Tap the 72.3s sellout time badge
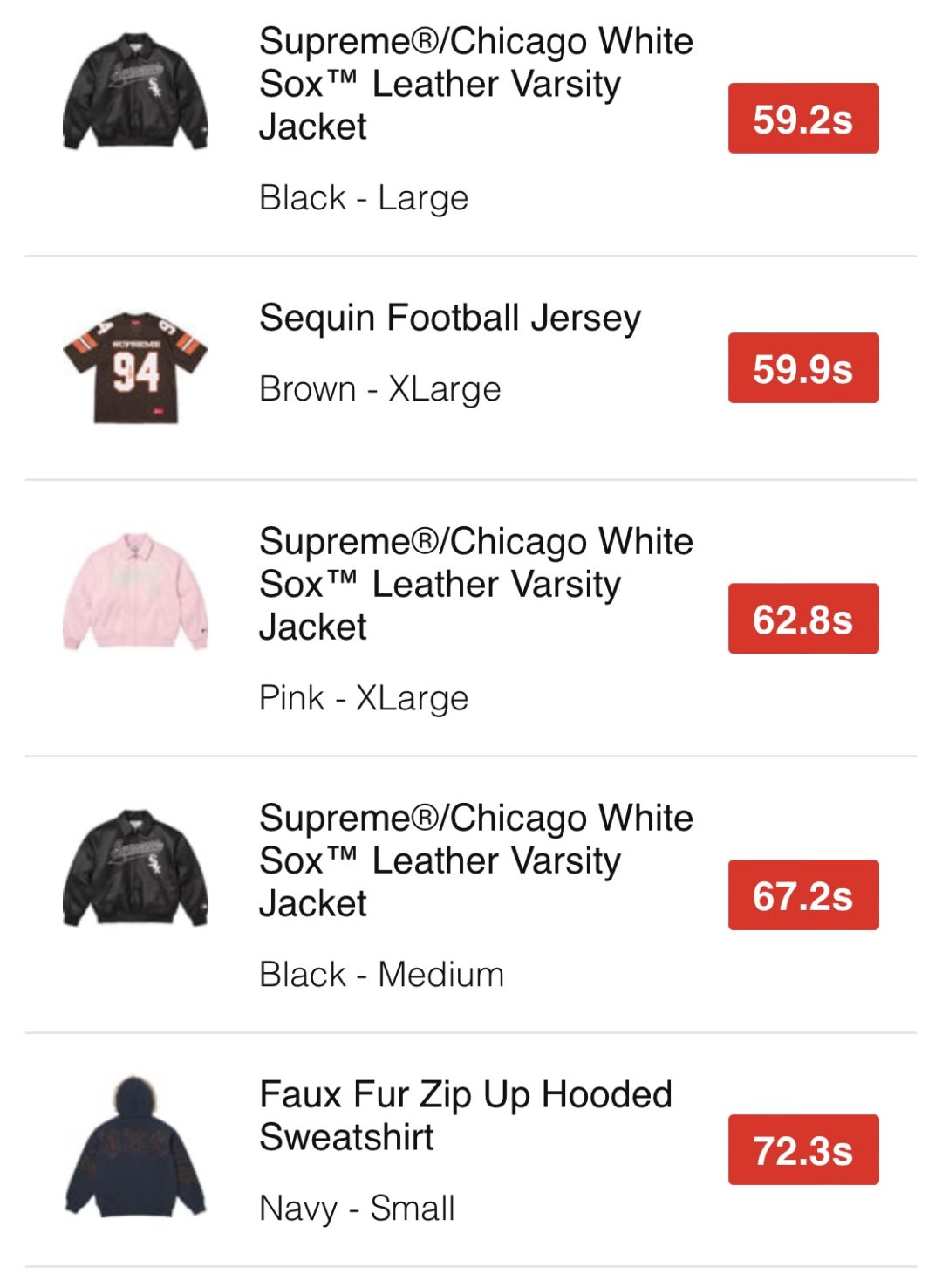This screenshot has width=942, height=1288. tap(802, 1150)
